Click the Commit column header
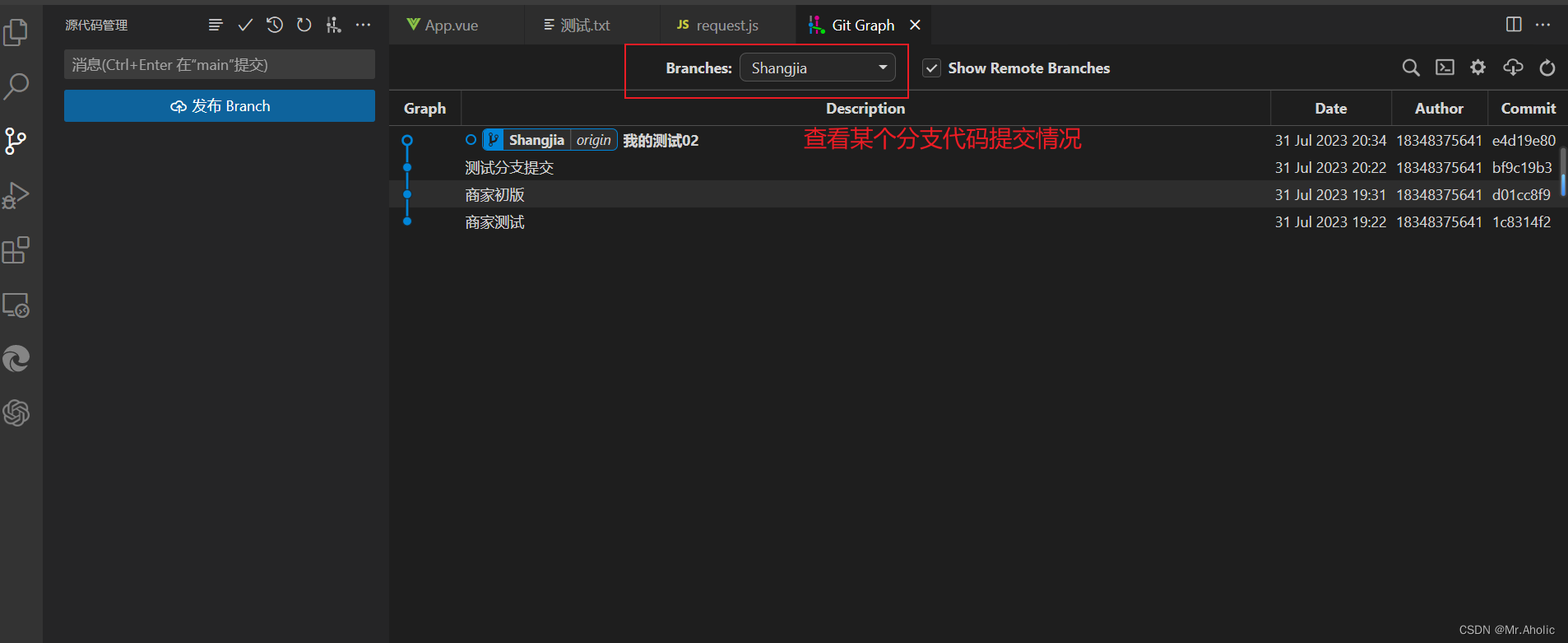1568x643 pixels. pyautogui.click(x=1528, y=109)
